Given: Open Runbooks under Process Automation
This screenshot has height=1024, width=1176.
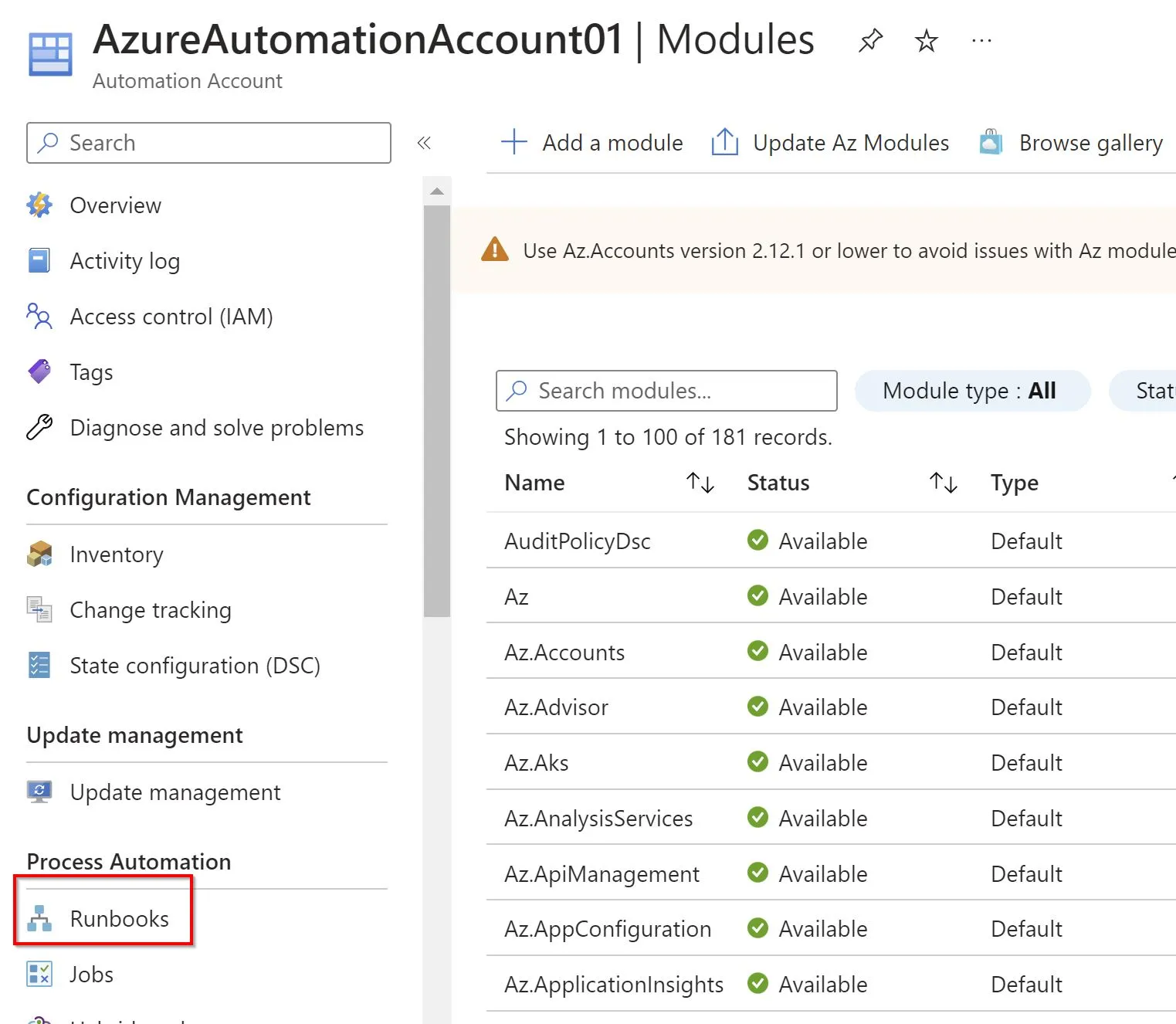Looking at the screenshot, I should (120, 919).
